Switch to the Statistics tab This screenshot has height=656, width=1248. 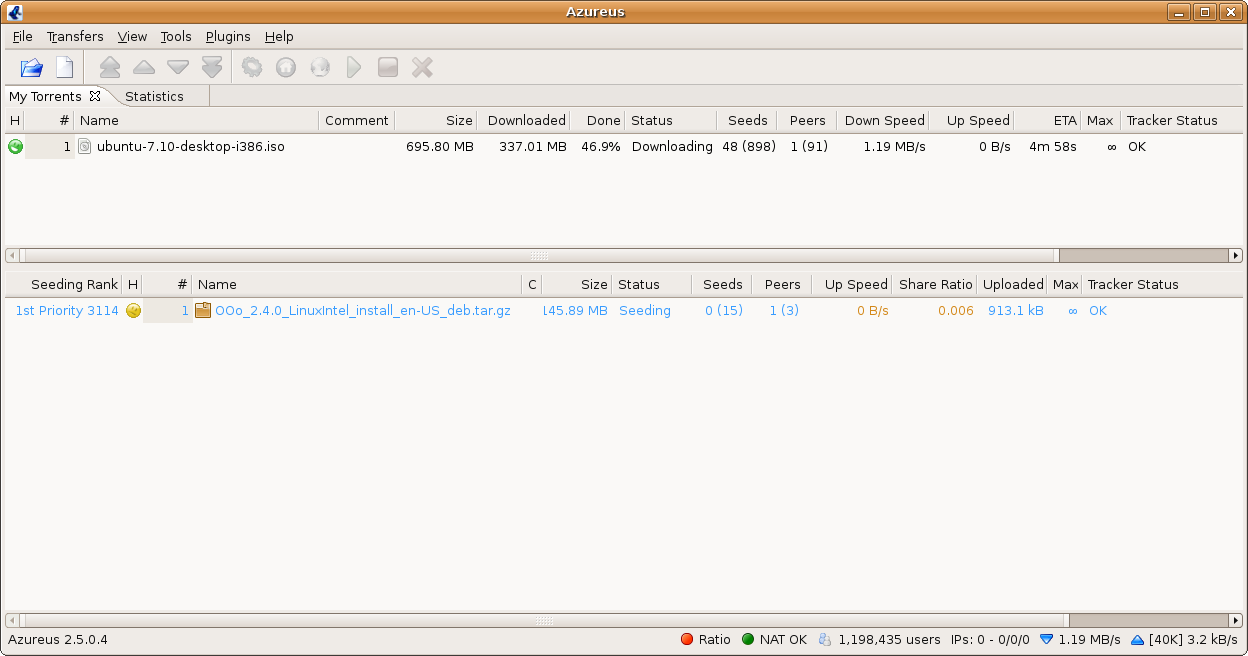pyautogui.click(x=154, y=97)
